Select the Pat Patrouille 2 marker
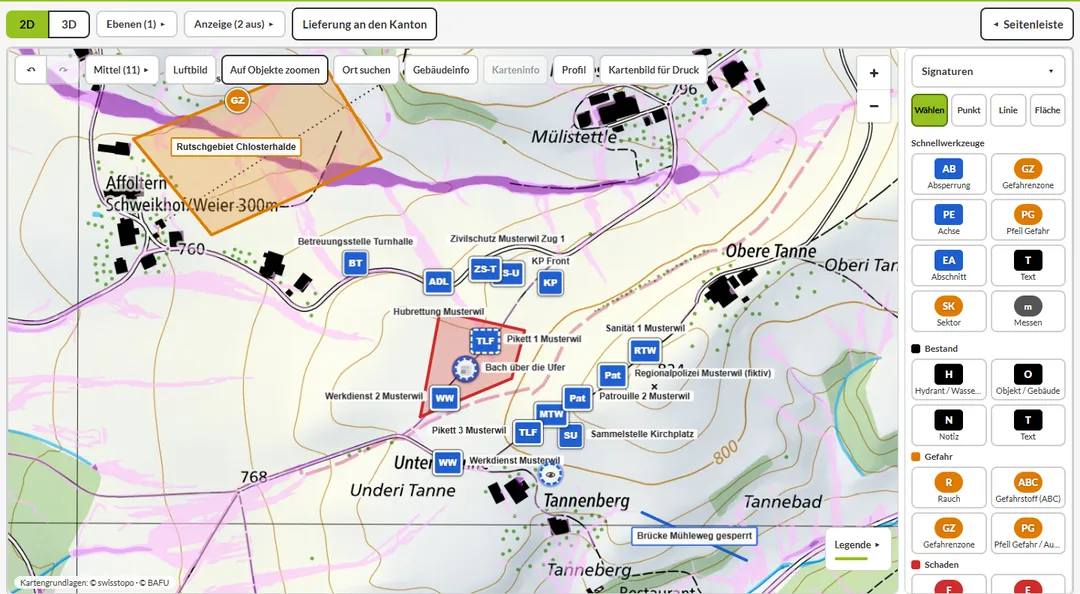The height and width of the screenshot is (594, 1080). (577, 398)
